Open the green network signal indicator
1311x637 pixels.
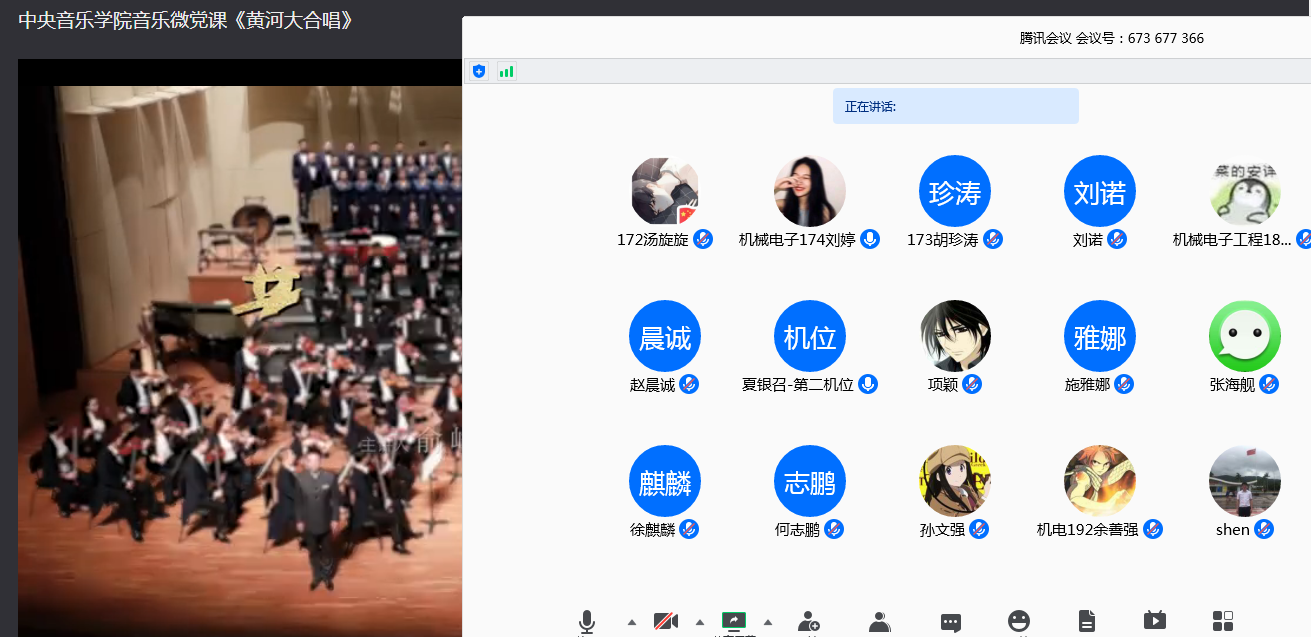507,71
